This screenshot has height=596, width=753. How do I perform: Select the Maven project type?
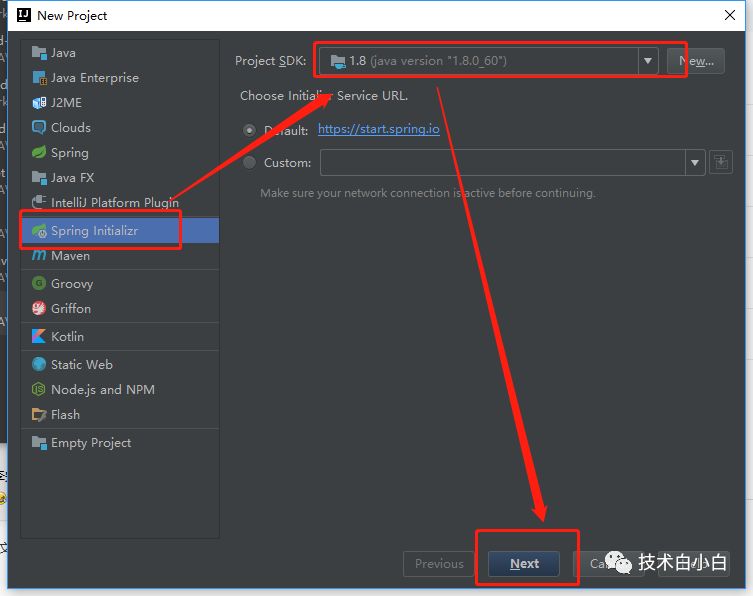120,256
